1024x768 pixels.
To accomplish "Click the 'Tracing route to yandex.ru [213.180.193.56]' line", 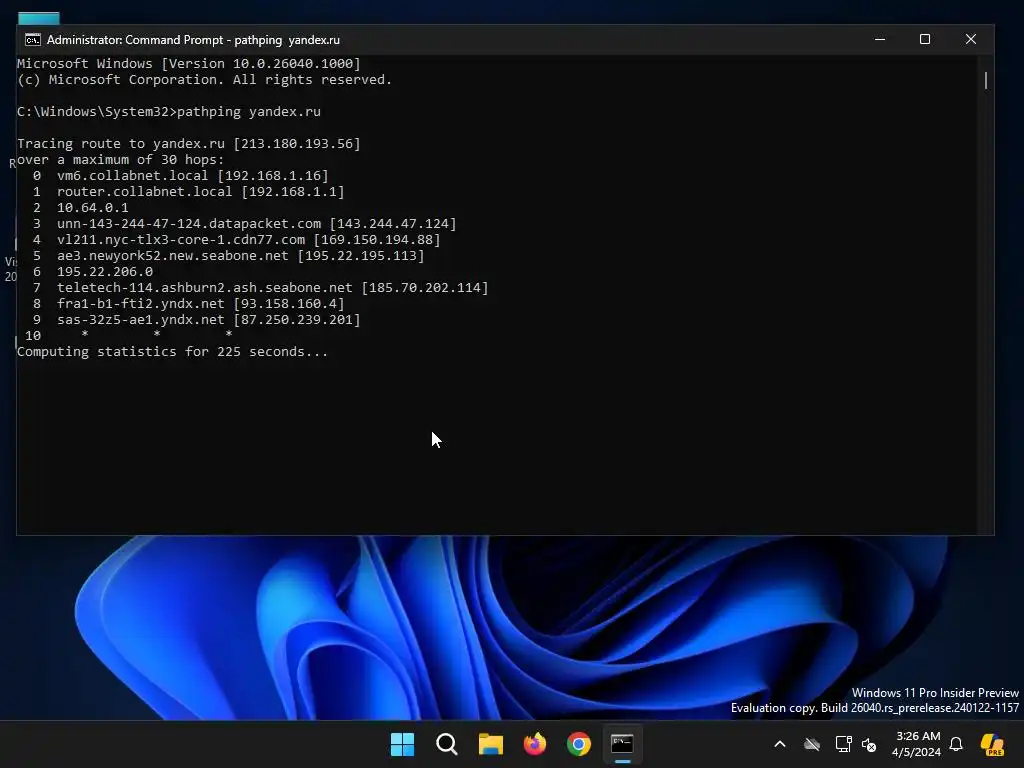I will pyautogui.click(x=189, y=144).
